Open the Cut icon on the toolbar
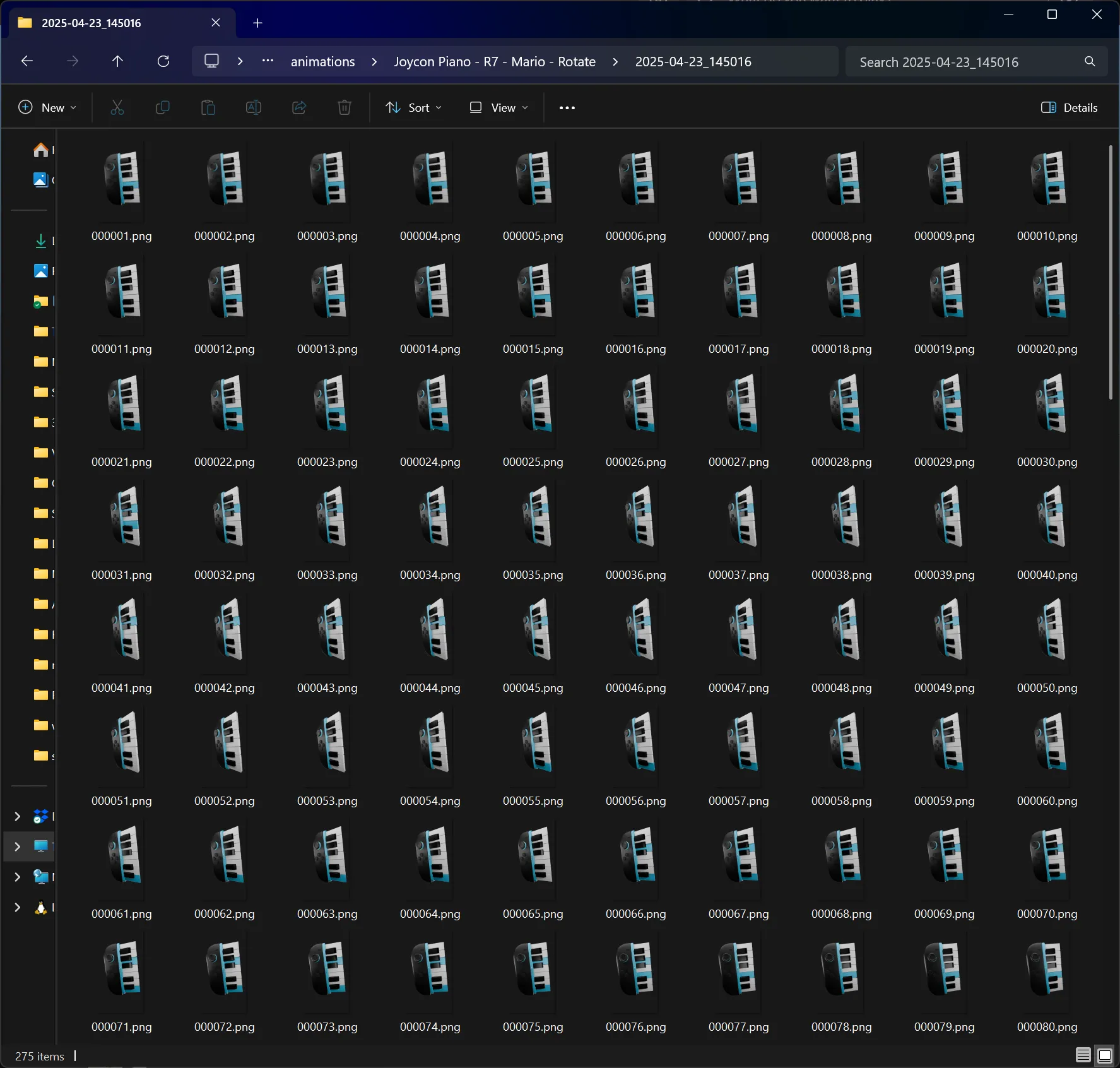 click(x=117, y=107)
